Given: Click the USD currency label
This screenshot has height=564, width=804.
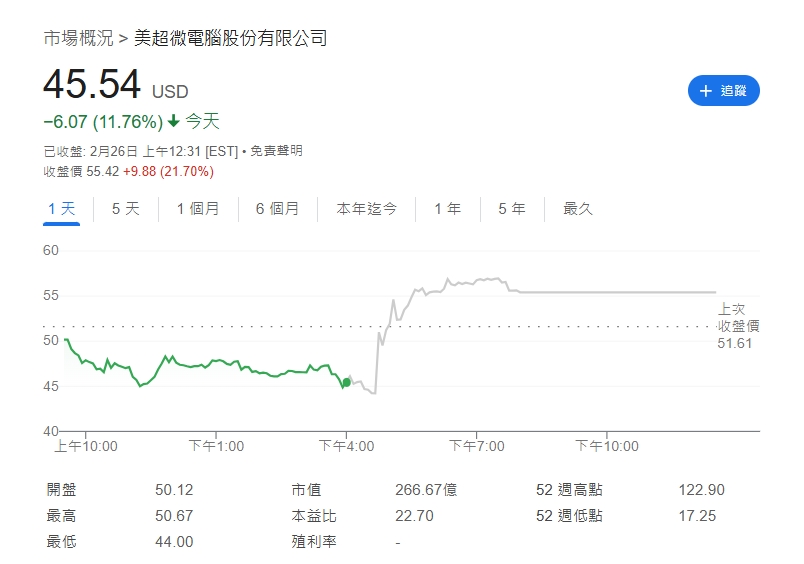Looking at the screenshot, I should pos(170,92).
